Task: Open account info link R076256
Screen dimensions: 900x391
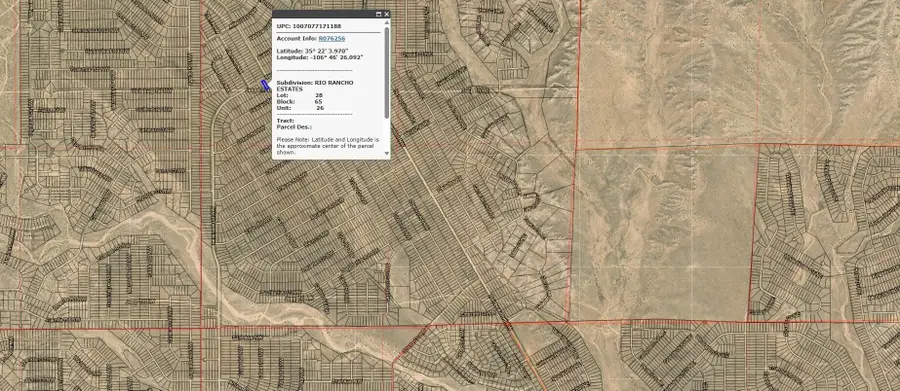Action: [332, 38]
